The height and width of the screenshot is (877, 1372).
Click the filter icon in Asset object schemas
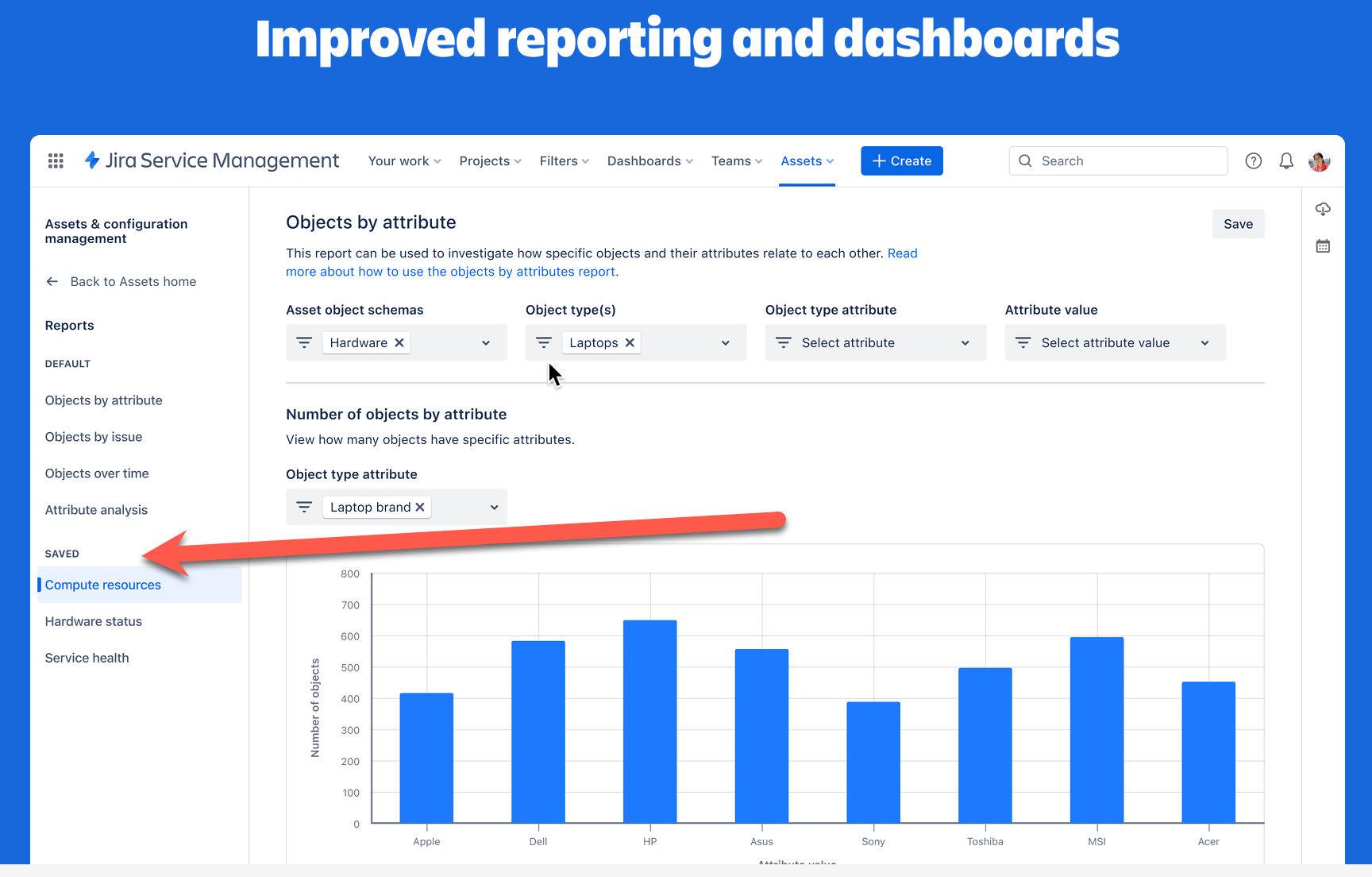(x=304, y=342)
